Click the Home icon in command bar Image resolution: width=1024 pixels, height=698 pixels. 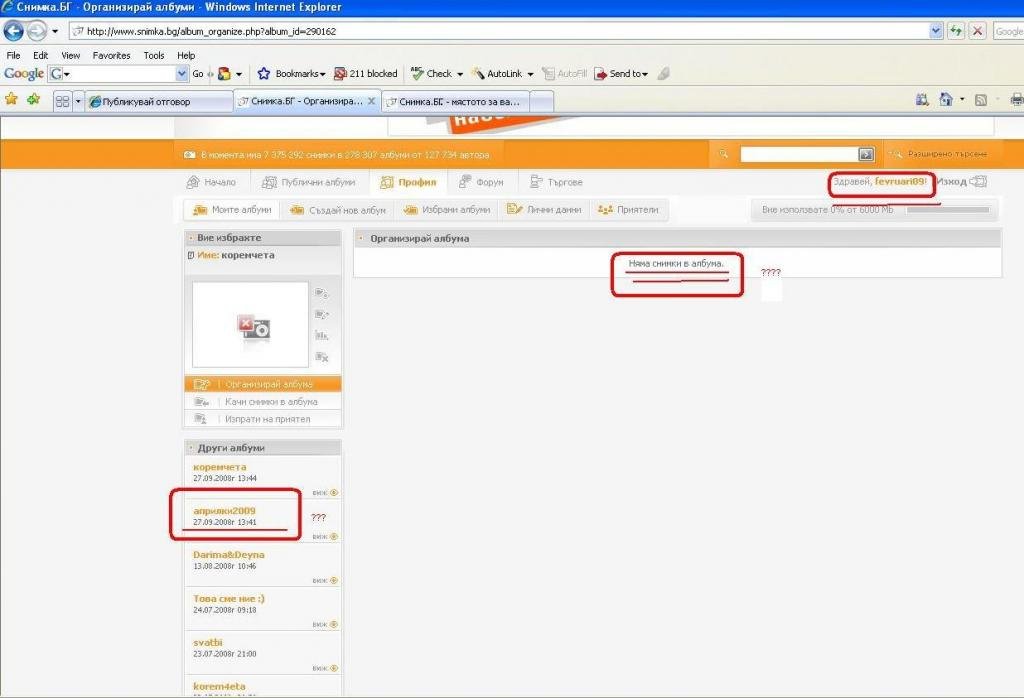946,99
